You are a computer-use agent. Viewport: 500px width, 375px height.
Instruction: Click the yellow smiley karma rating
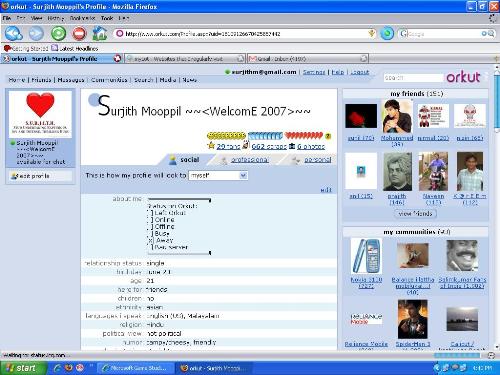[226, 136]
